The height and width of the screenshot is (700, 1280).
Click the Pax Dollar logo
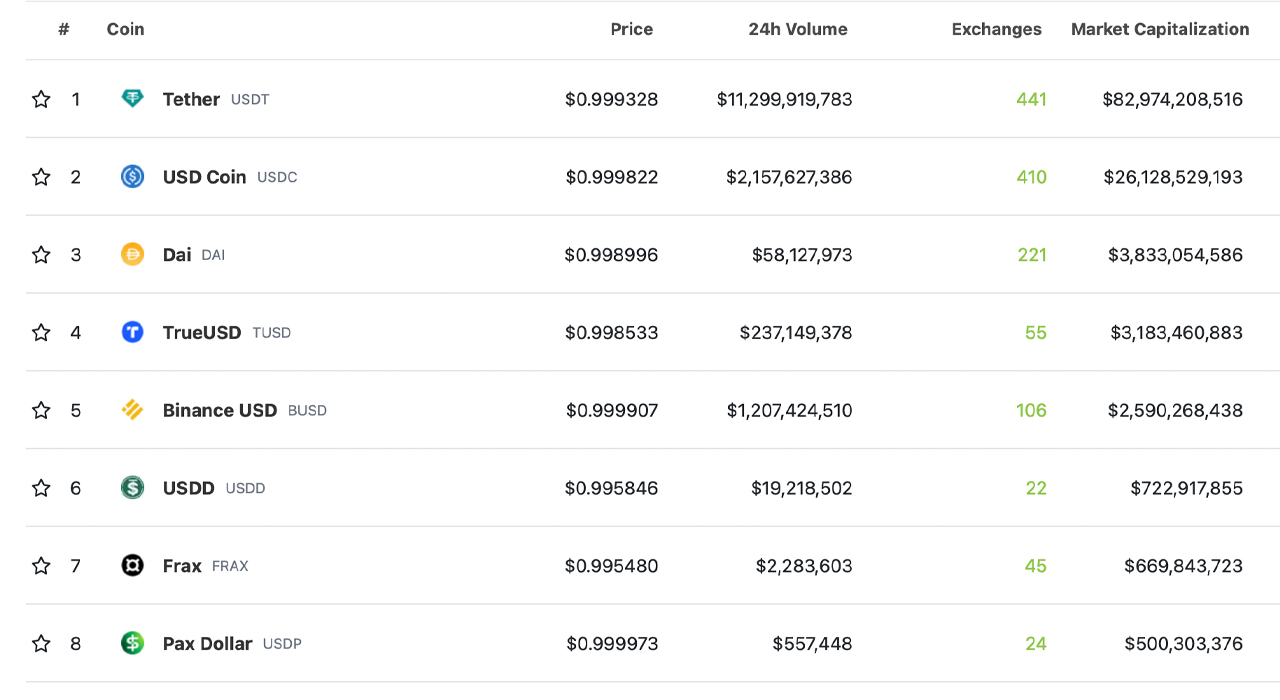click(133, 643)
